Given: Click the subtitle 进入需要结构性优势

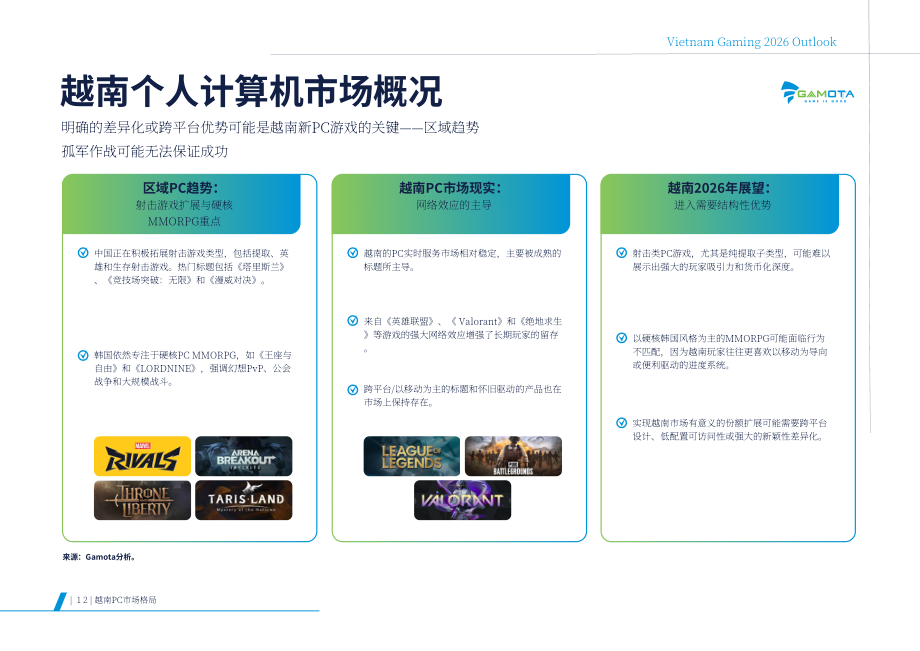Looking at the screenshot, I should [x=722, y=205].
